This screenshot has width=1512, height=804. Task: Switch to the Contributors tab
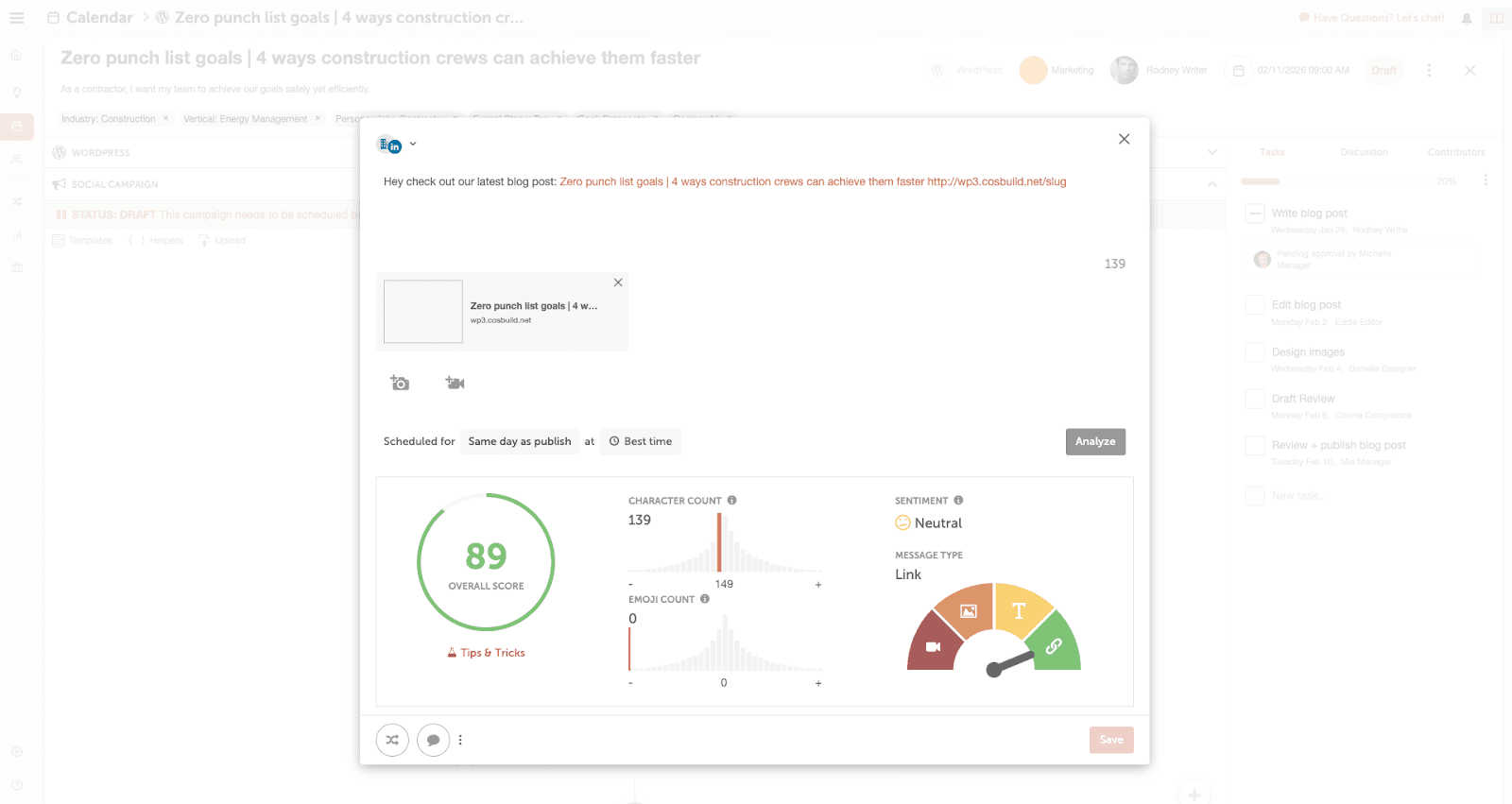[1455, 152]
